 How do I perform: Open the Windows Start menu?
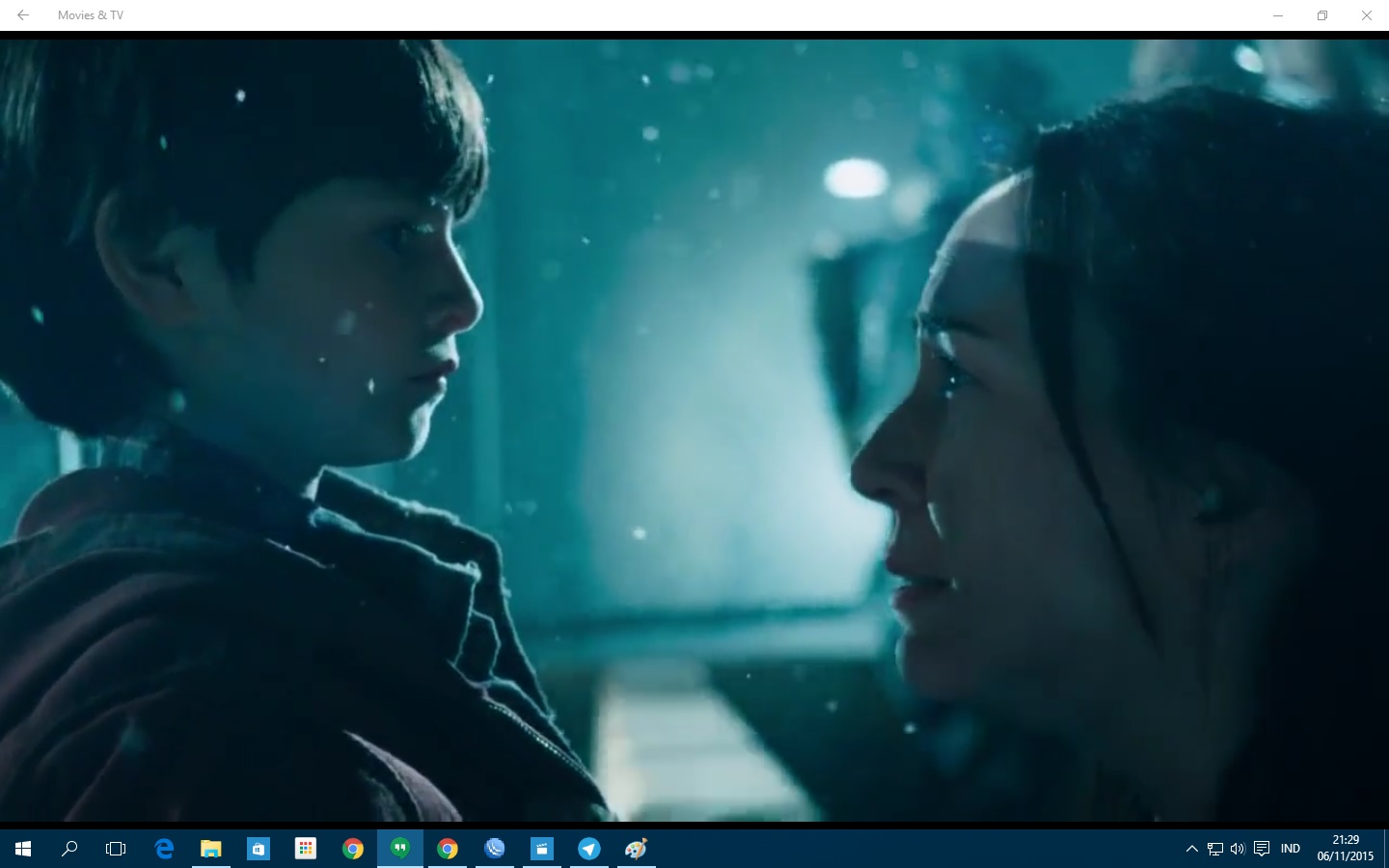tap(23, 849)
